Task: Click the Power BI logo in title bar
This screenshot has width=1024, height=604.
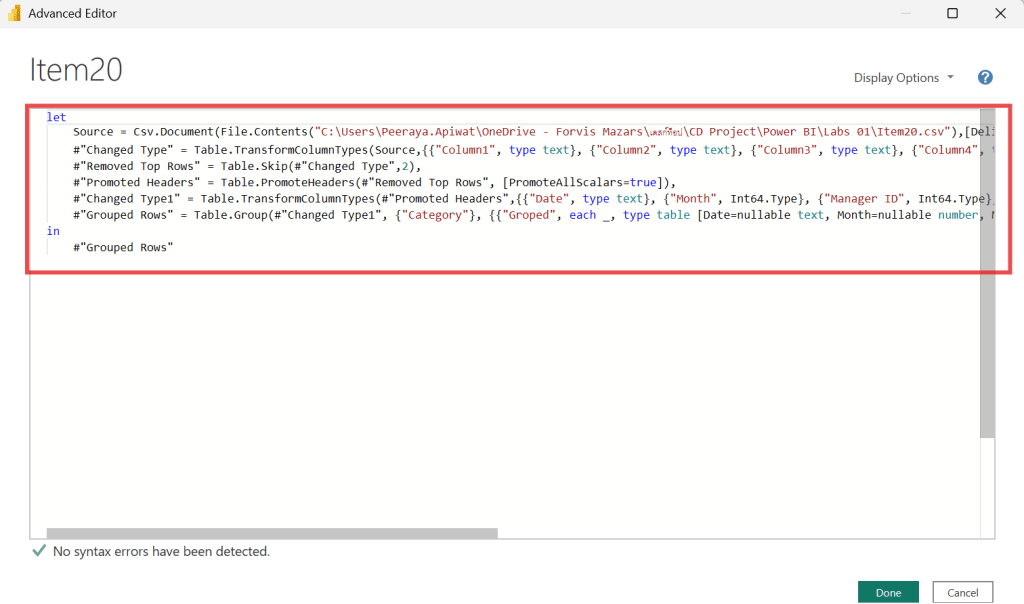Action: coord(14,14)
